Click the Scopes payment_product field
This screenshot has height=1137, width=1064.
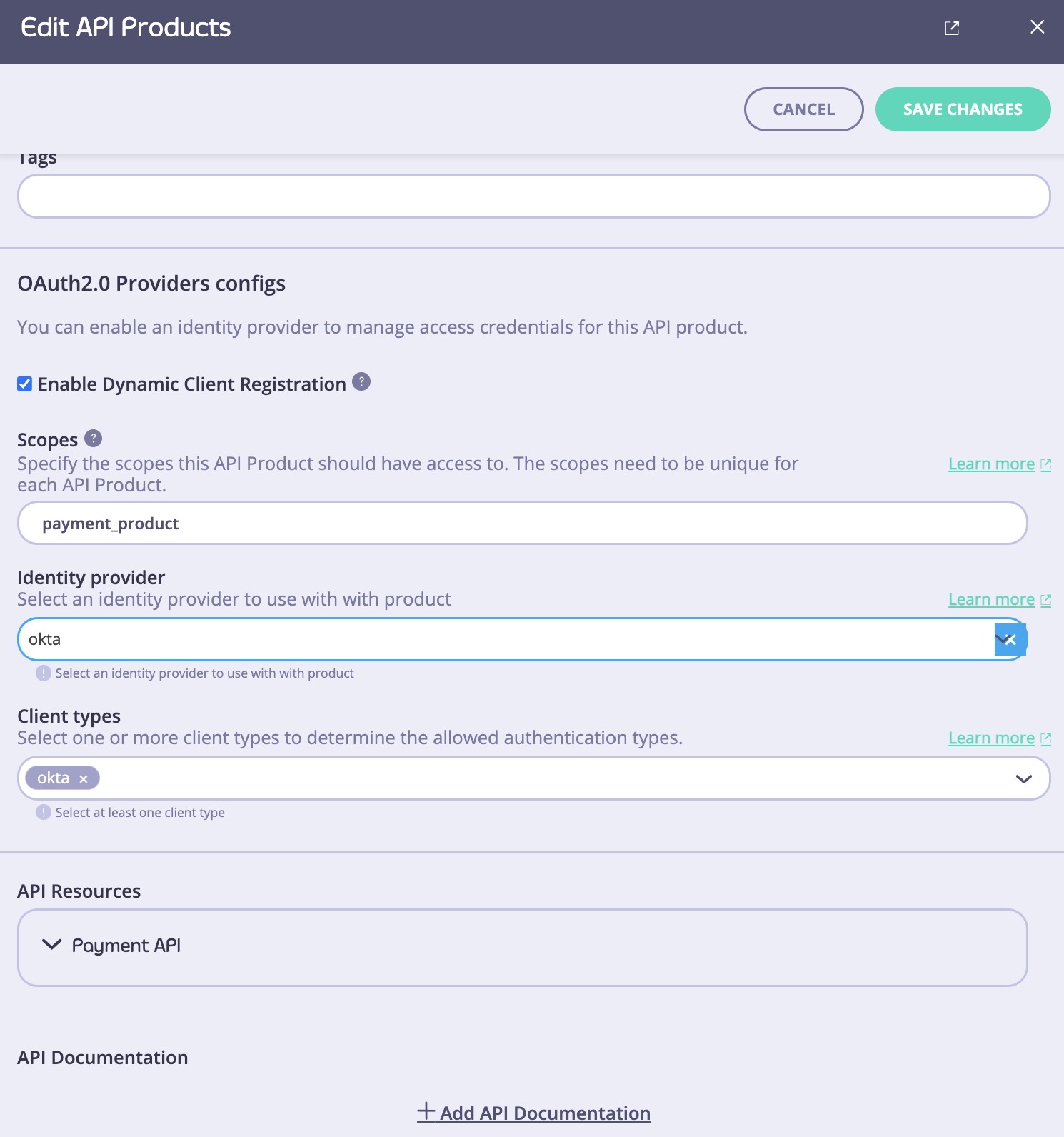(522, 523)
